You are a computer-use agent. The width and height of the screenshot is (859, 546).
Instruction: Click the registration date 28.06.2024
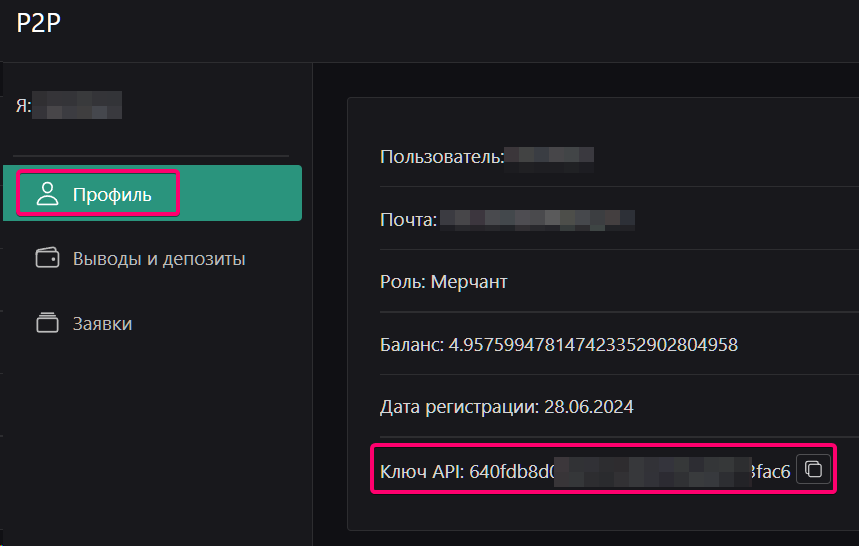589,407
